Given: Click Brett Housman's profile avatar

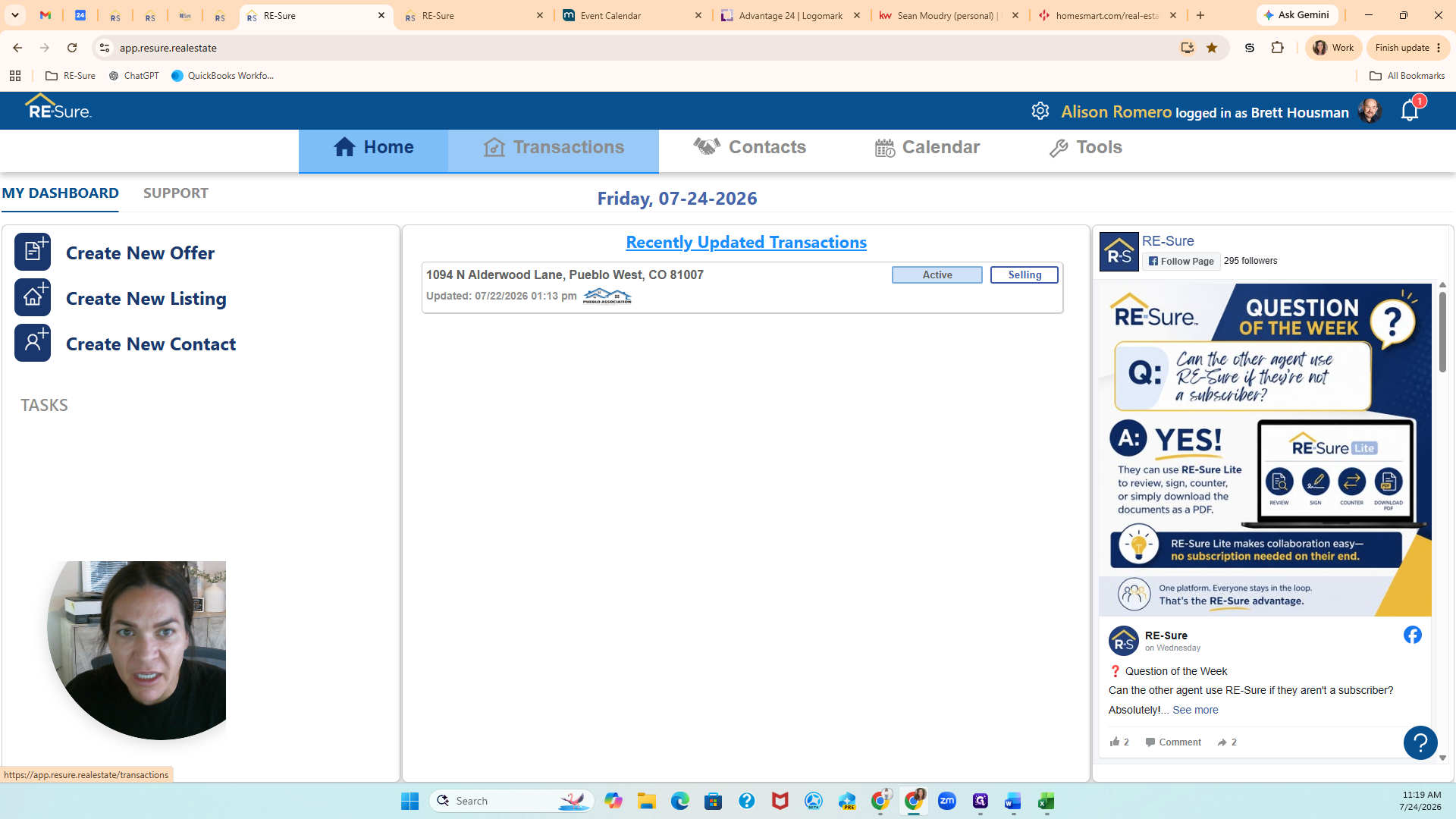Looking at the screenshot, I should click(1370, 111).
